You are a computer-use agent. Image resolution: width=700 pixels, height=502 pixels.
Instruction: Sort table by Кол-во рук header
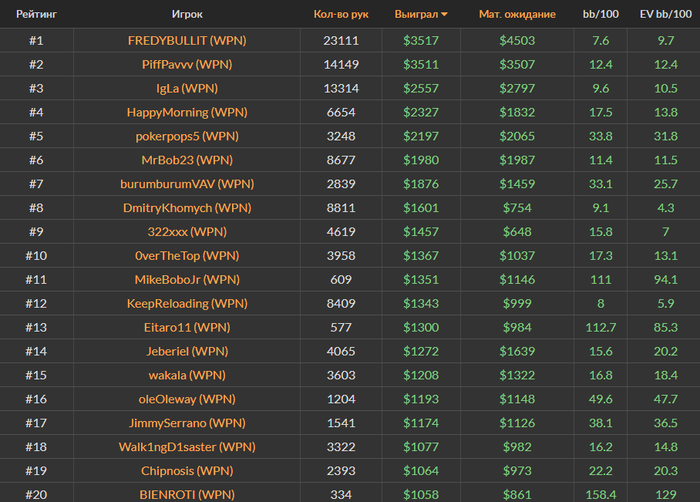341,14
